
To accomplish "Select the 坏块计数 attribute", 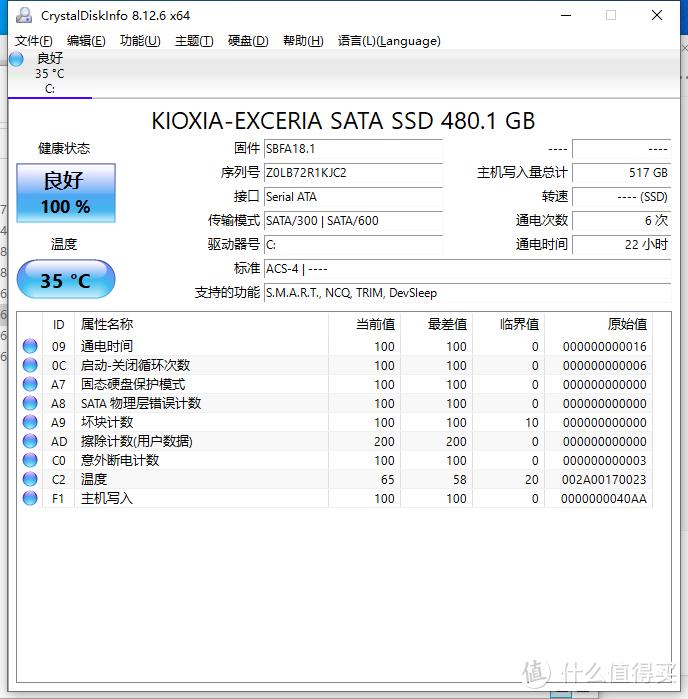I will pos(107,422).
